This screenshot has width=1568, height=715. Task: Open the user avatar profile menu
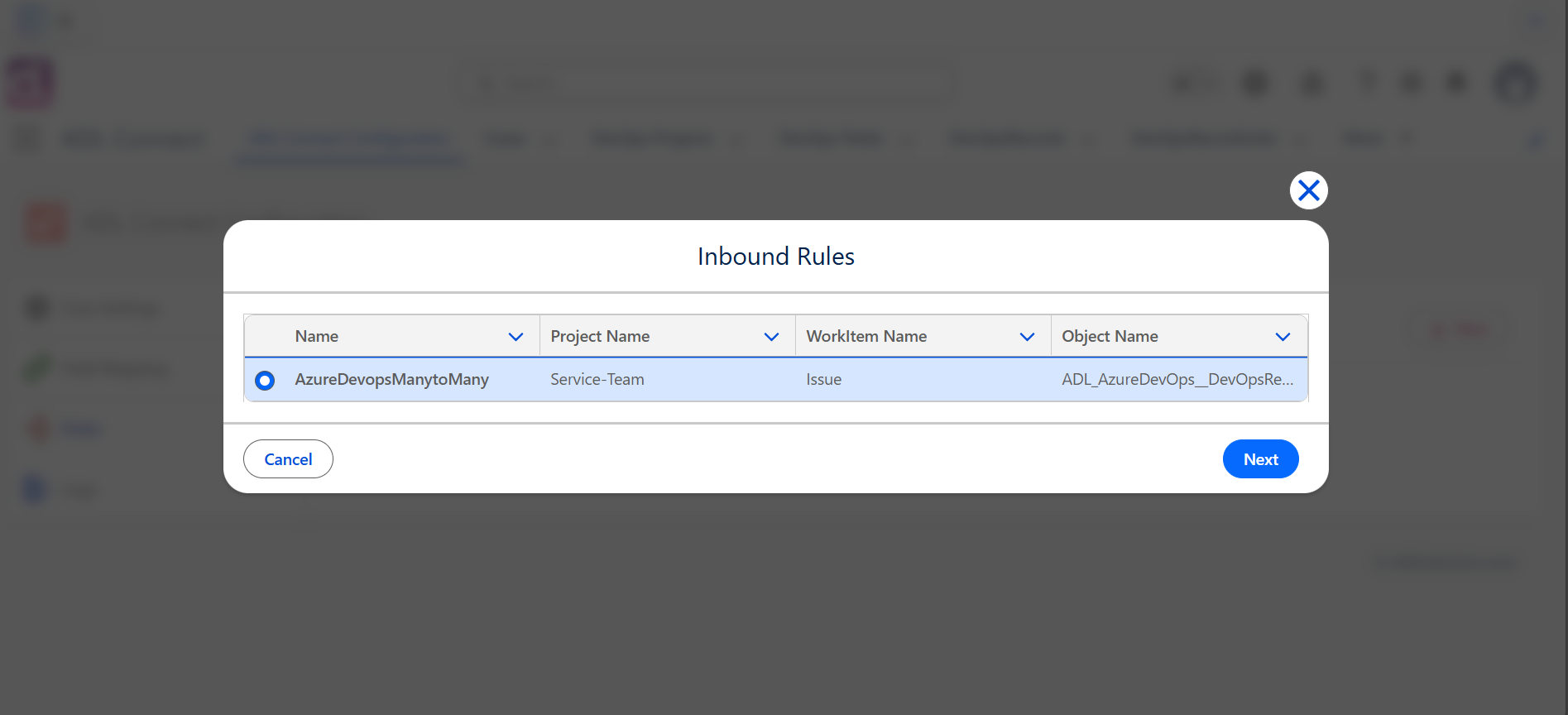1516,83
